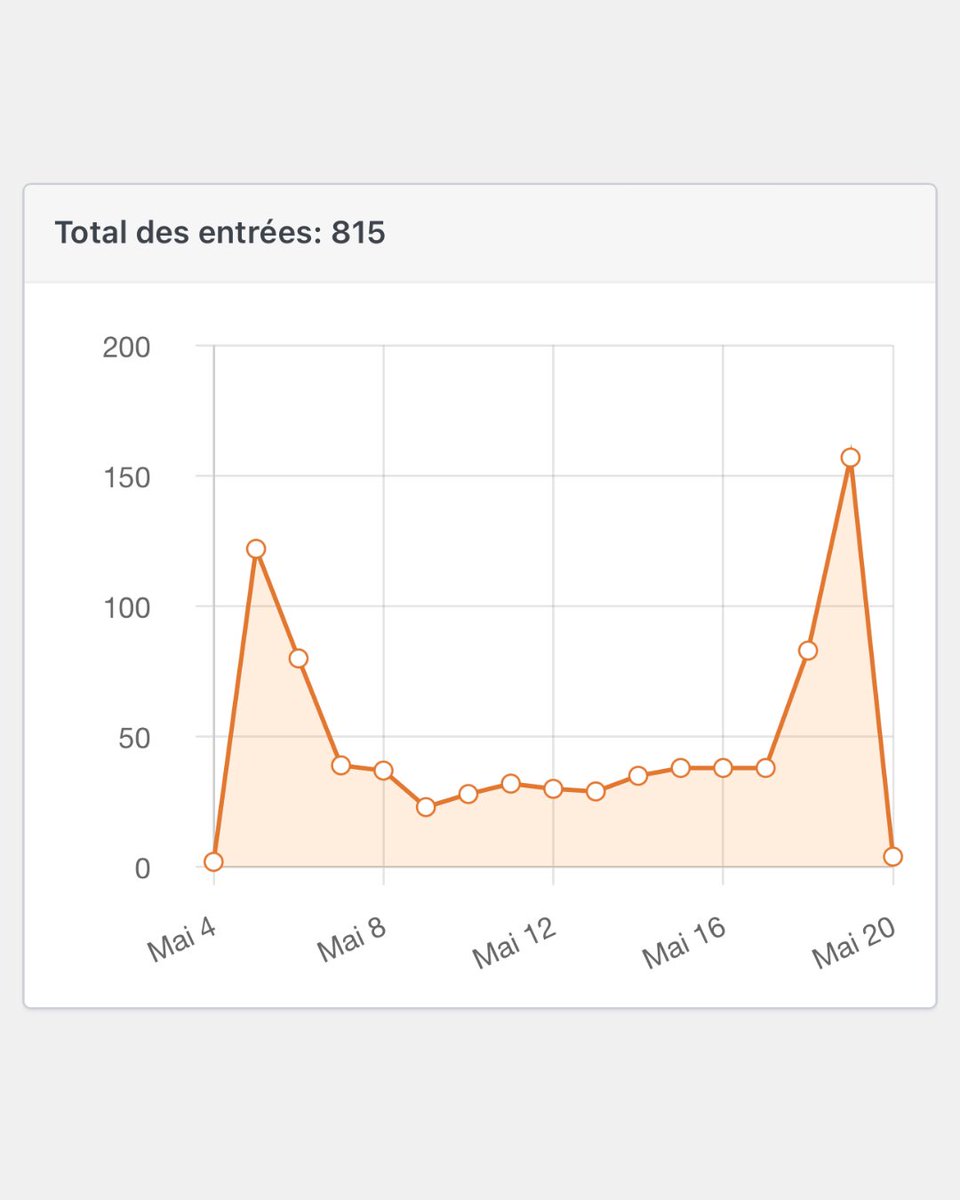960x1200 pixels.
Task: Select the data point on the Mai 8 gridline
Action: coord(383,770)
